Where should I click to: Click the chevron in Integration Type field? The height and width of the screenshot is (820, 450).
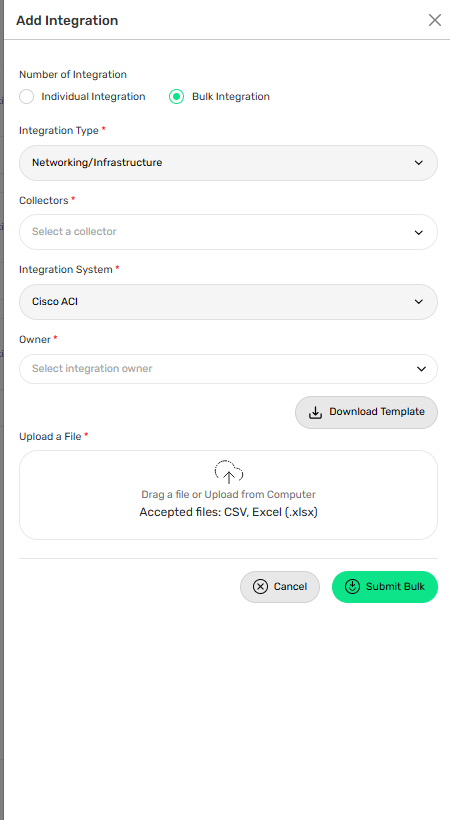pos(419,163)
